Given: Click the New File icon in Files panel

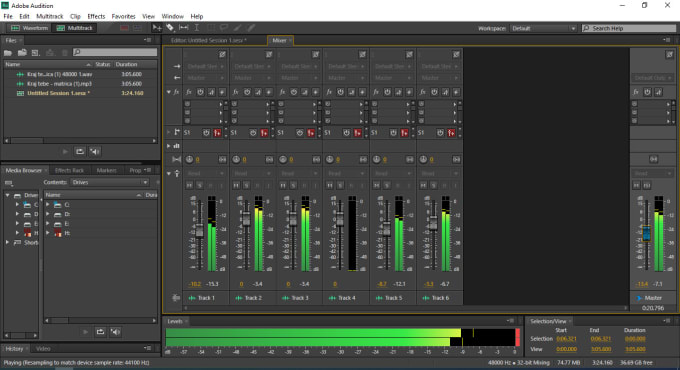Looking at the screenshot, I should click(36, 52).
